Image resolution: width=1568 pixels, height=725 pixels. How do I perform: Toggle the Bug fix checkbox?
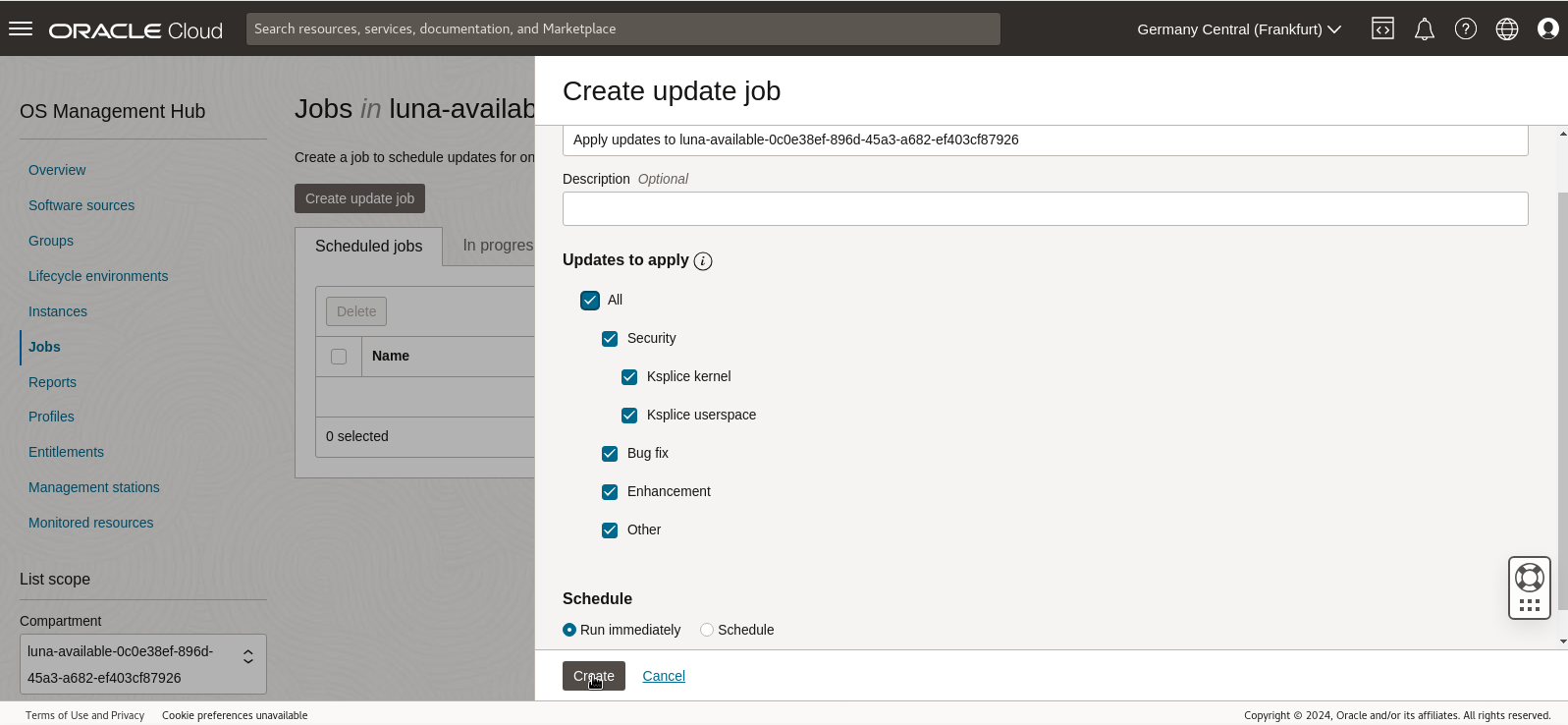click(x=610, y=454)
